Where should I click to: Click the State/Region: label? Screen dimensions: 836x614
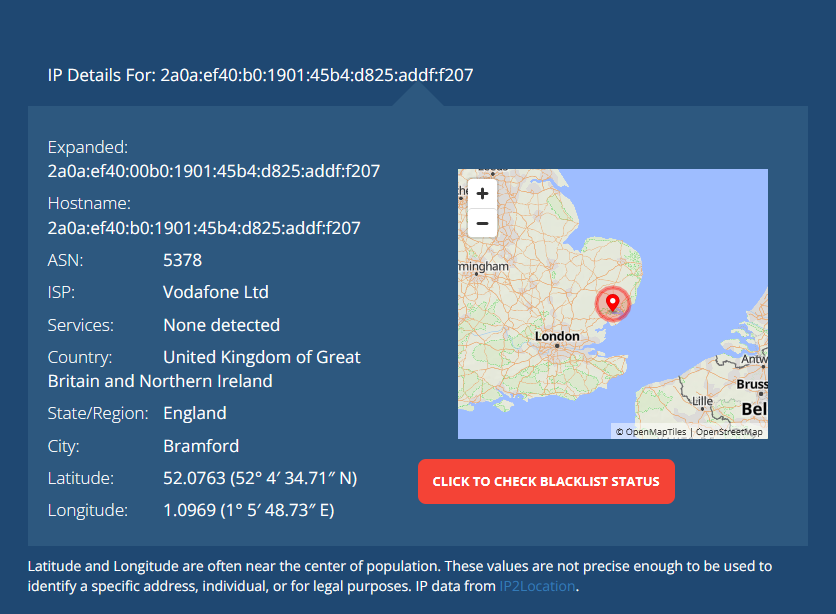coord(98,413)
